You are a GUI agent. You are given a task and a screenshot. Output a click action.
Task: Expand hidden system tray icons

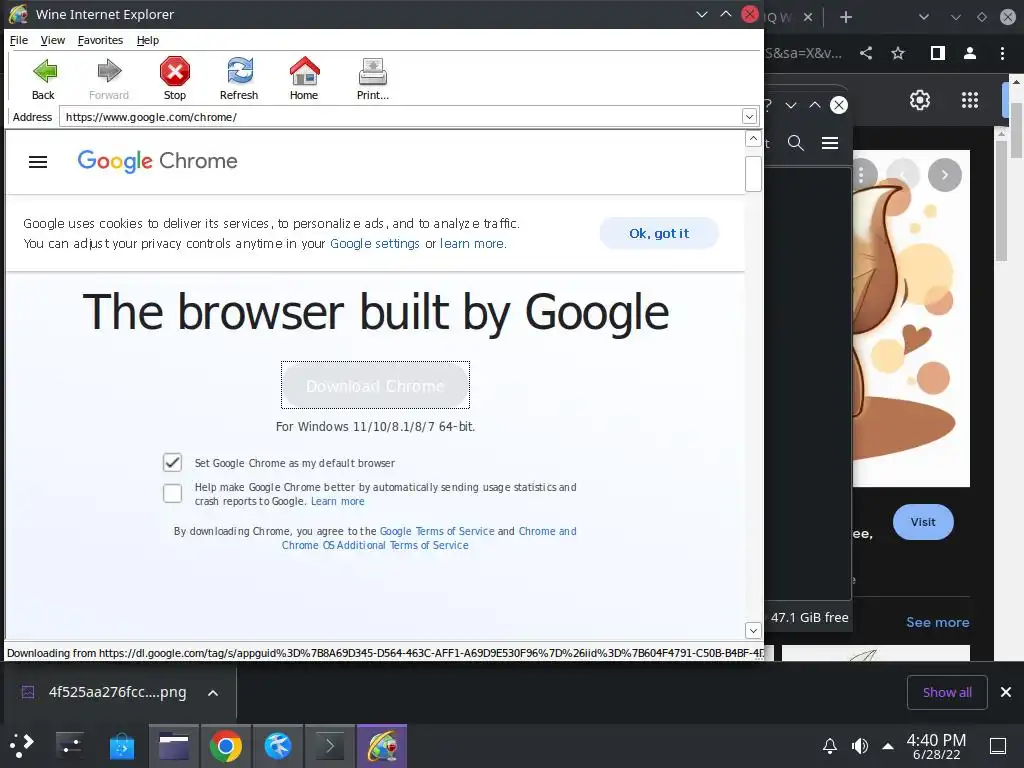pyautogui.click(x=888, y=746)
